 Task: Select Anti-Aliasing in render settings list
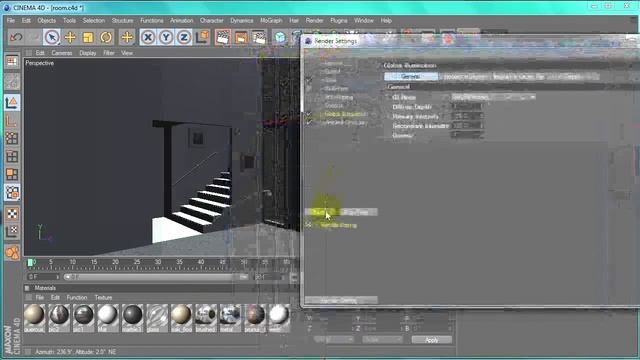[x=338, y=97]
